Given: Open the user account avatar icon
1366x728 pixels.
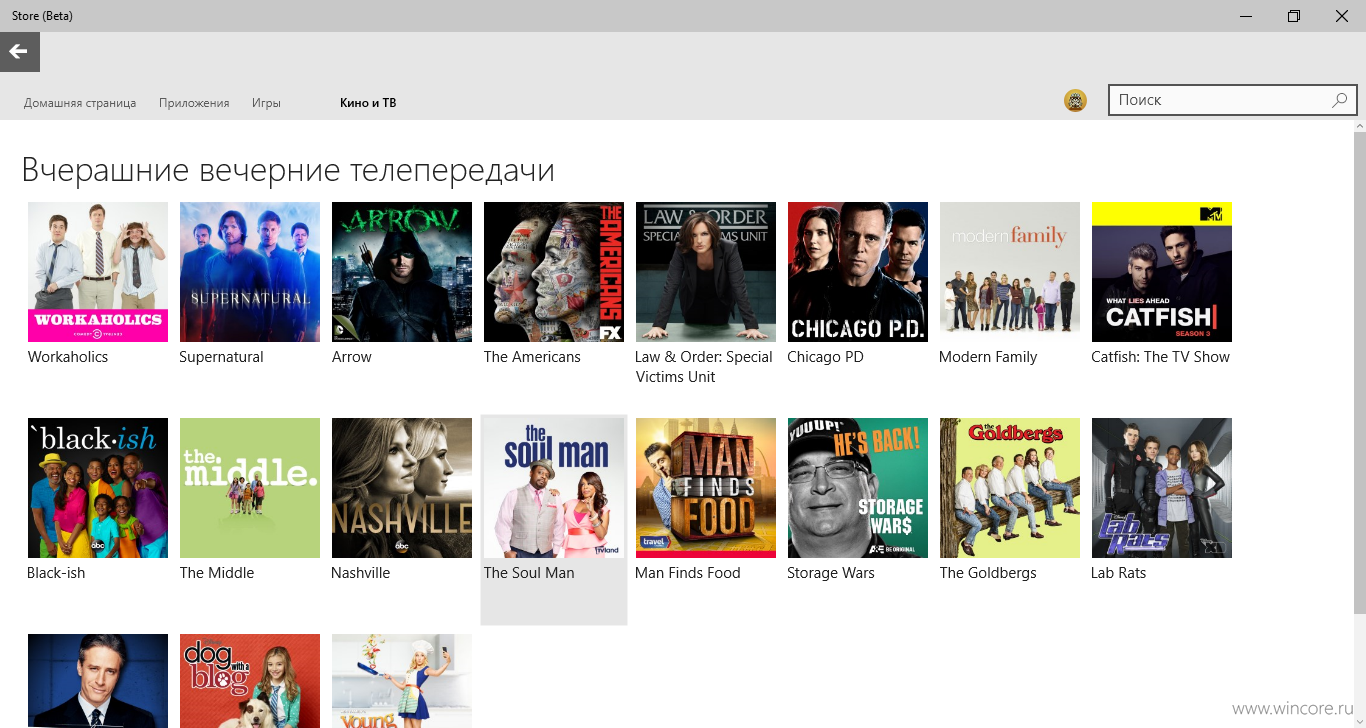Looking at the screenshot, I should pyautogui.click(x=1075, y=100).
